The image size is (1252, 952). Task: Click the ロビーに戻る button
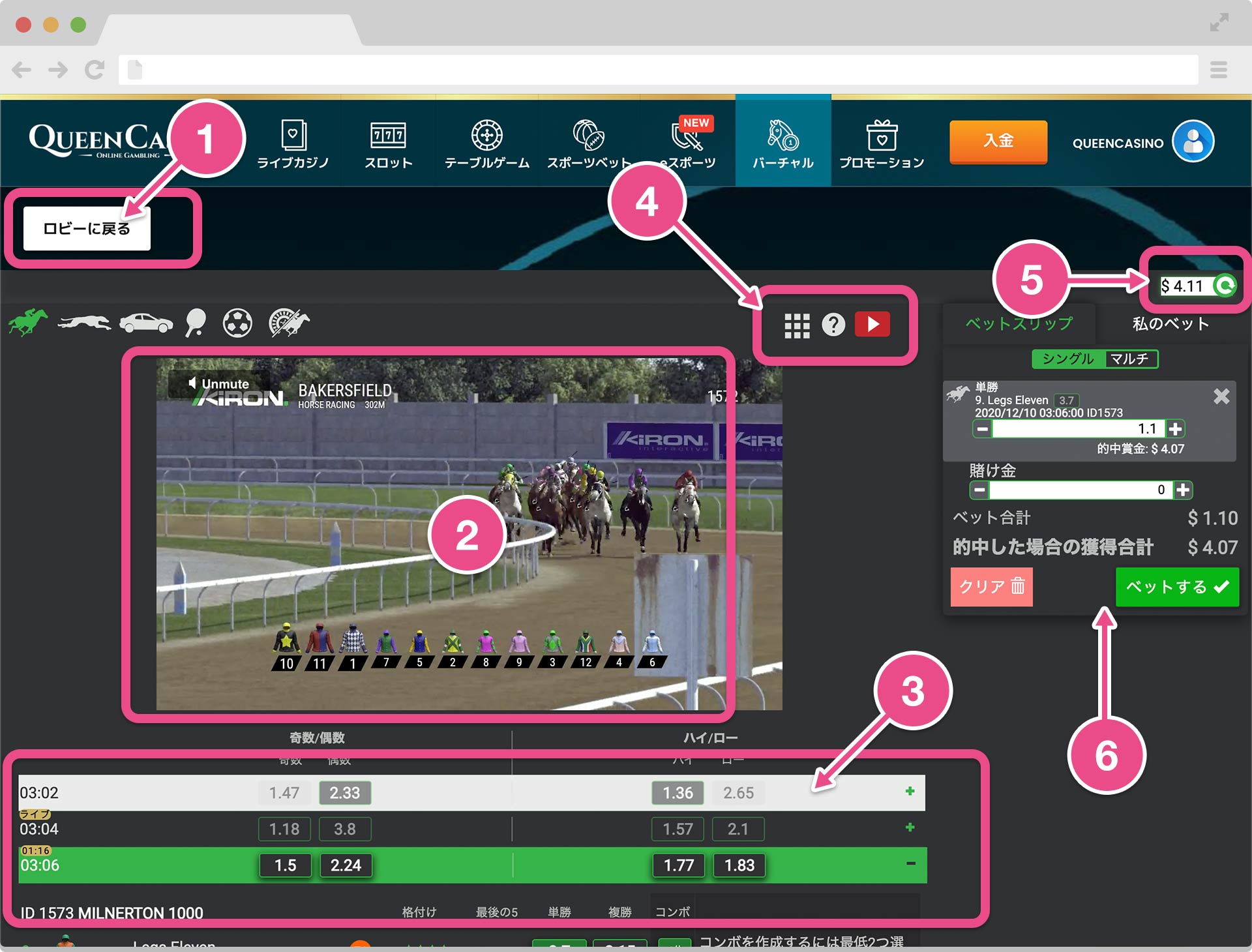click(87, 228)
